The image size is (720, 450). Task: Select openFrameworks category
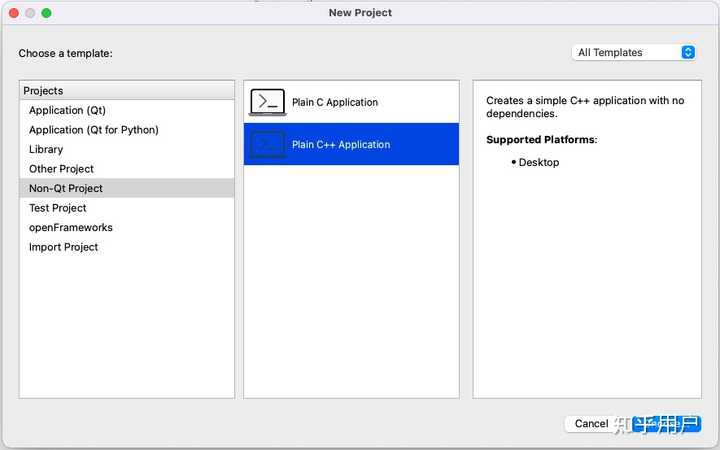pos(127,227)
